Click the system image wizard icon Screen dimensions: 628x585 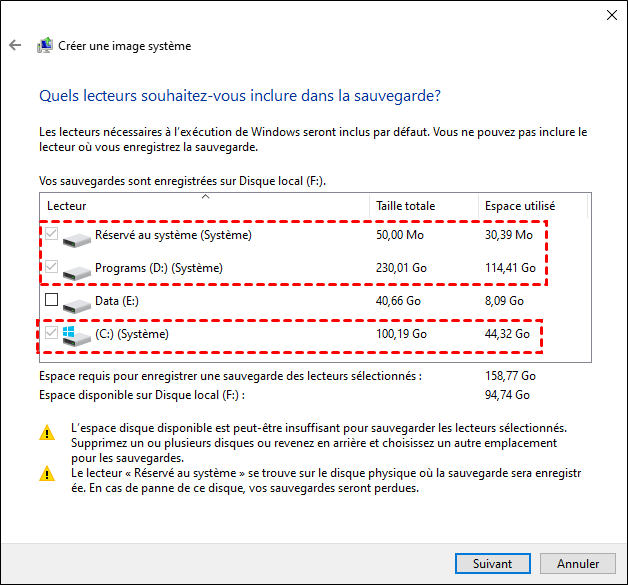point(45,45)
